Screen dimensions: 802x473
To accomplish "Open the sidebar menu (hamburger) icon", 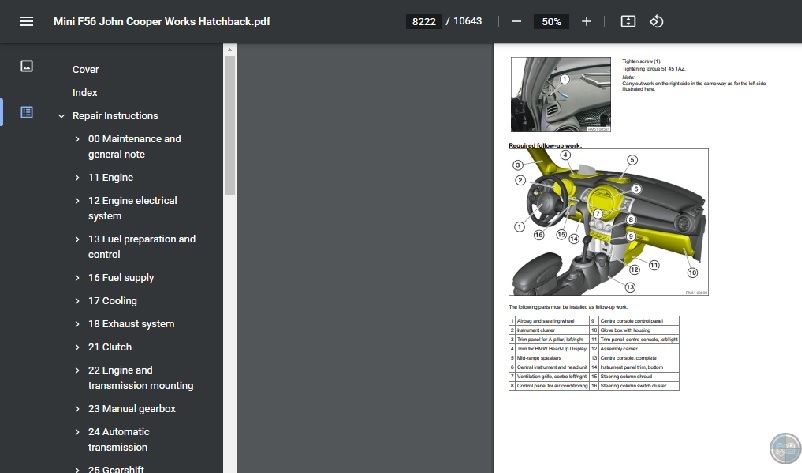I will tap(27, 21).
